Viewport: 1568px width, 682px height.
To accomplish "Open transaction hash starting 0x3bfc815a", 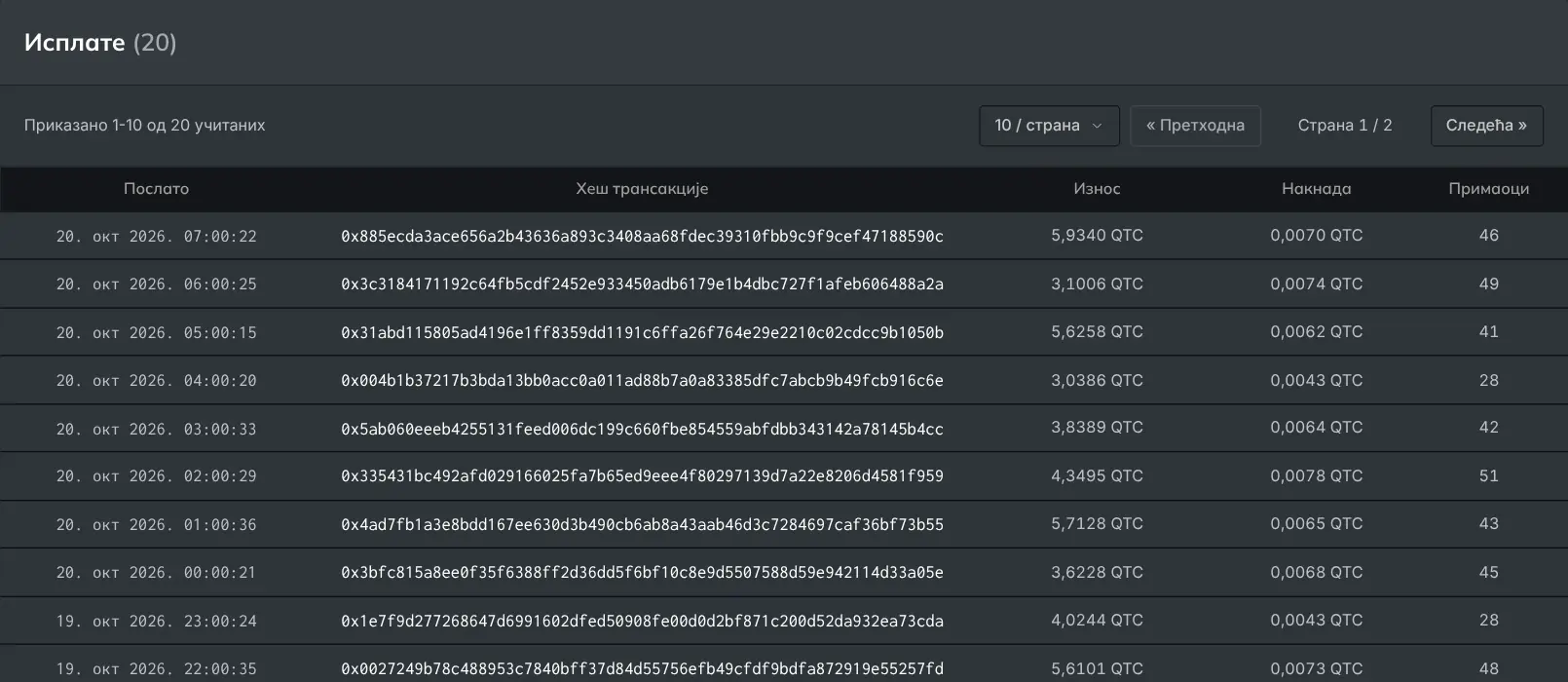I will point(642,573).
